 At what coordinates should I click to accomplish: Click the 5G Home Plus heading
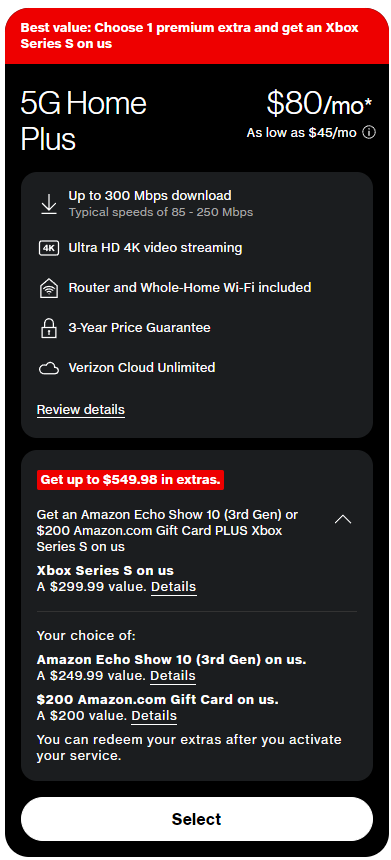pyautogui.click(x=83, y=121)
